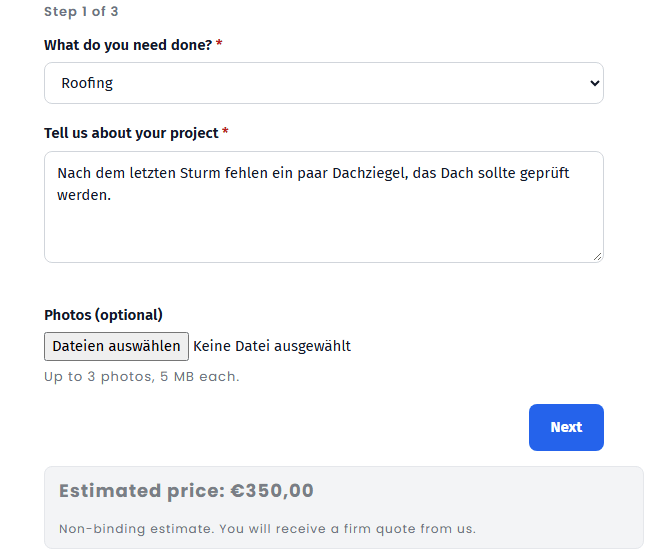Focus the project description text area
The width and height of the screenshot is (660, 550).
coord(324,207)
